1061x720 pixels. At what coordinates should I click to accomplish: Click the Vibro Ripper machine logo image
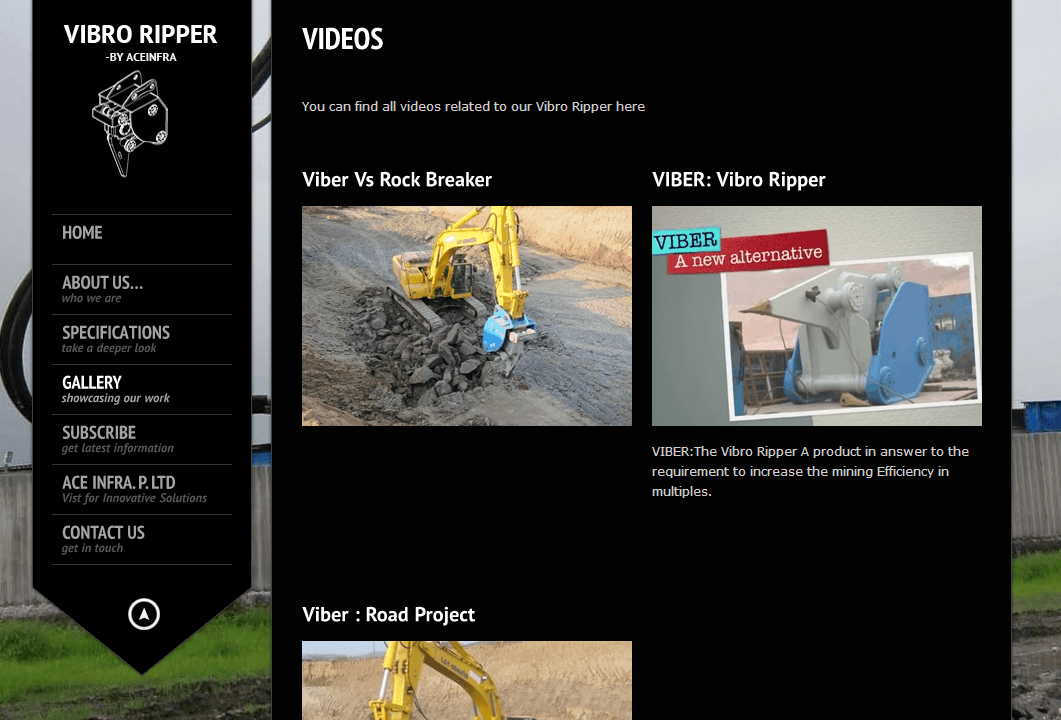click(129, 124)
